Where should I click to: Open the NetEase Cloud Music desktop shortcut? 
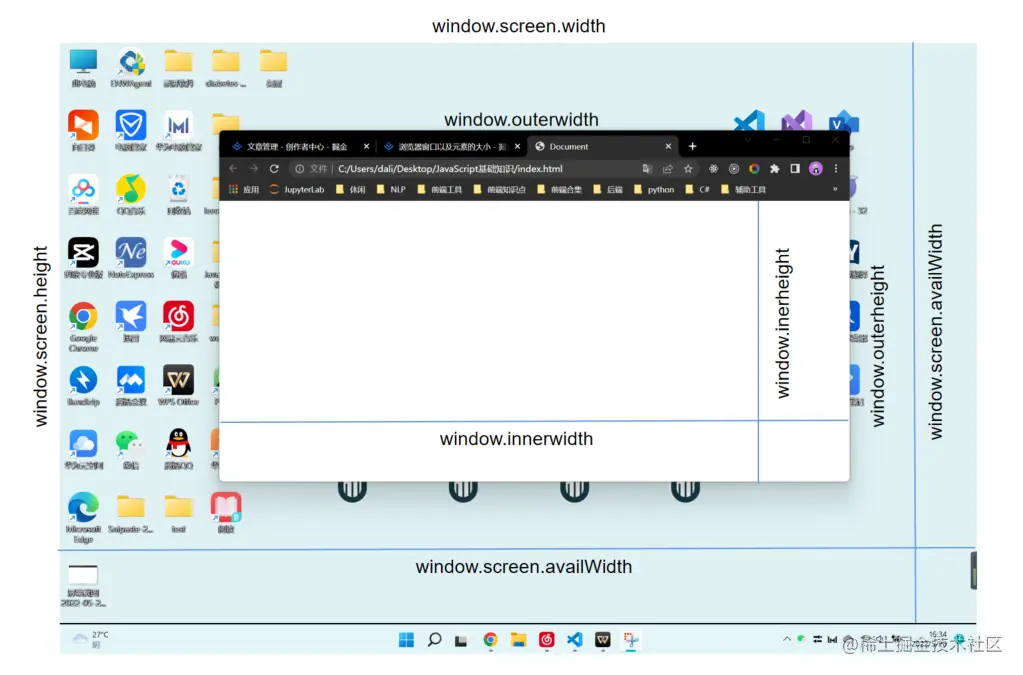pos(178,322)
